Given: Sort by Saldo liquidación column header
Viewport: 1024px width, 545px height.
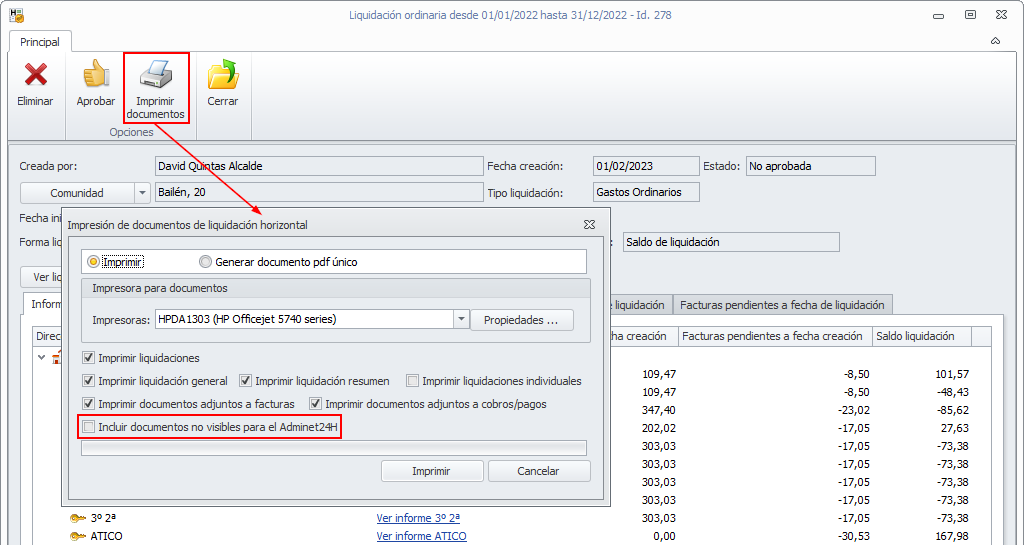Looking at the screenshot, I should tap(921, 336).
